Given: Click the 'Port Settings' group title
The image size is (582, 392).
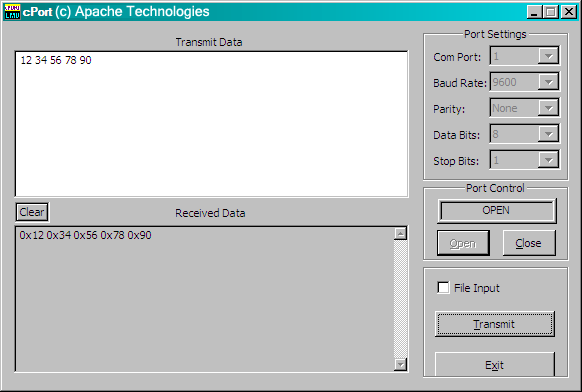Looking at the screenshot, I should (495, 34).
